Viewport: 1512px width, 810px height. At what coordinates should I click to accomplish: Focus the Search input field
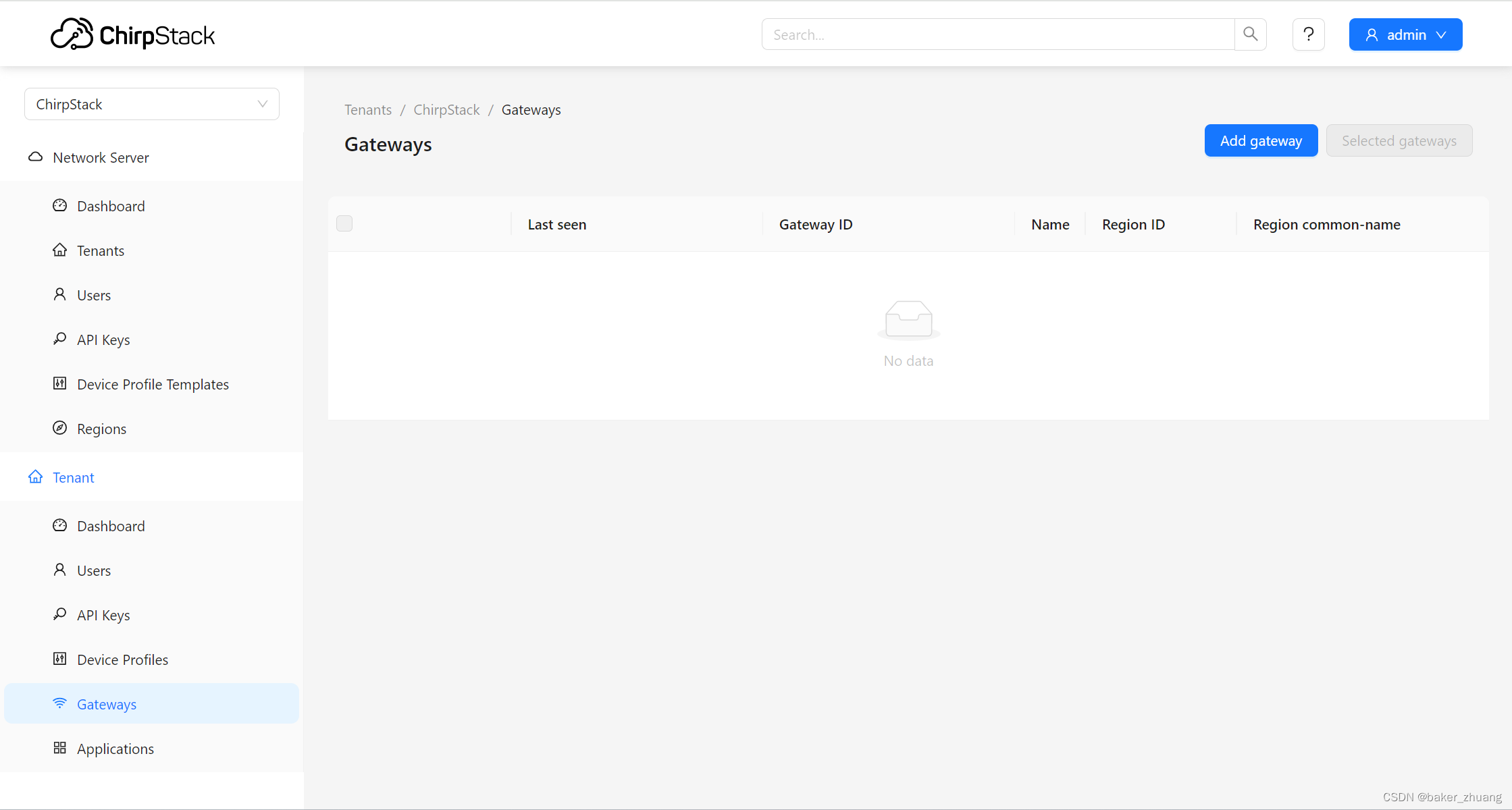coord(998,34)
